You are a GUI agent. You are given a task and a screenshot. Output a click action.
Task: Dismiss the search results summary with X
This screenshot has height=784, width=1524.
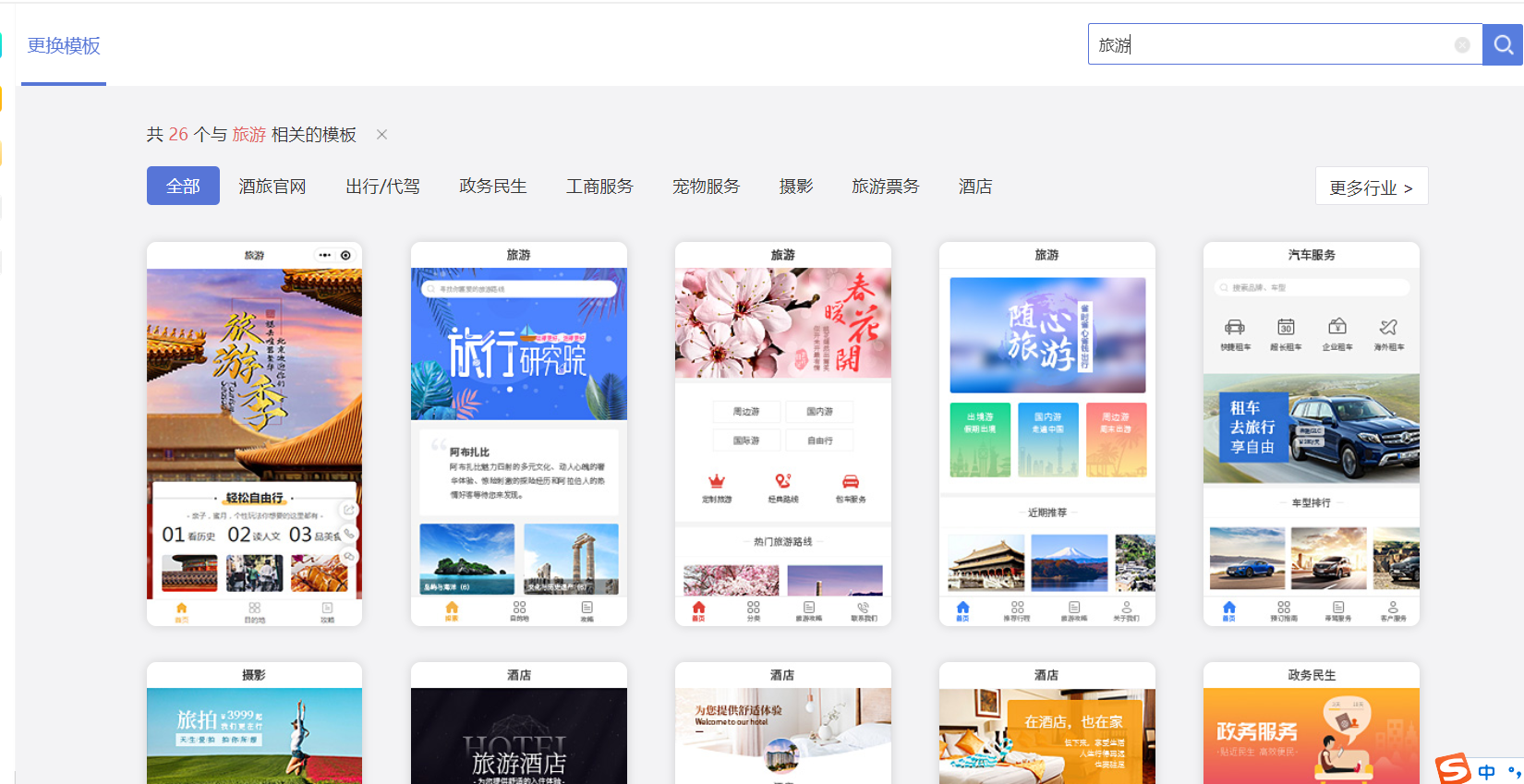(x=381, y=135)
